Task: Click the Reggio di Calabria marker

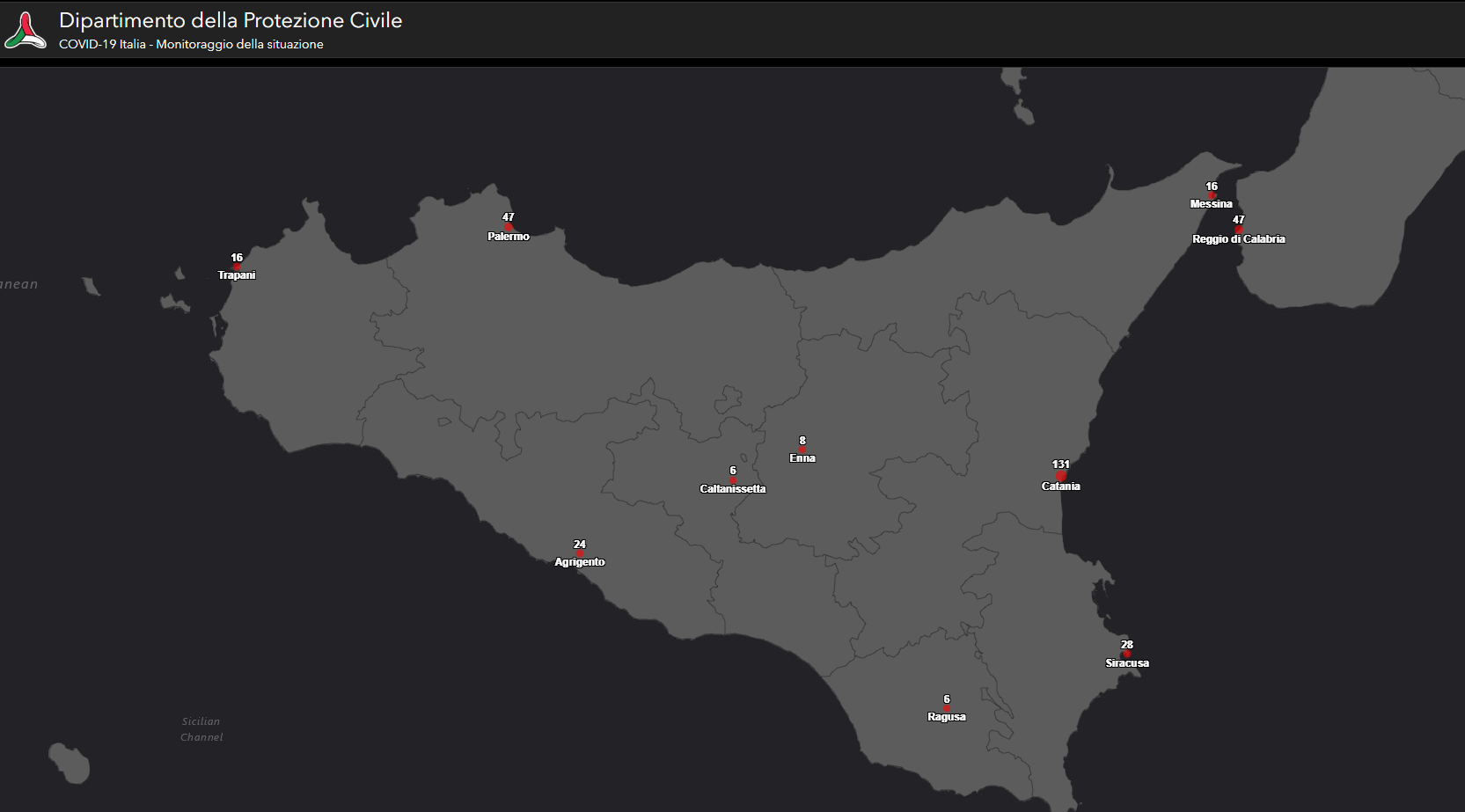Action: [1238, 229]
